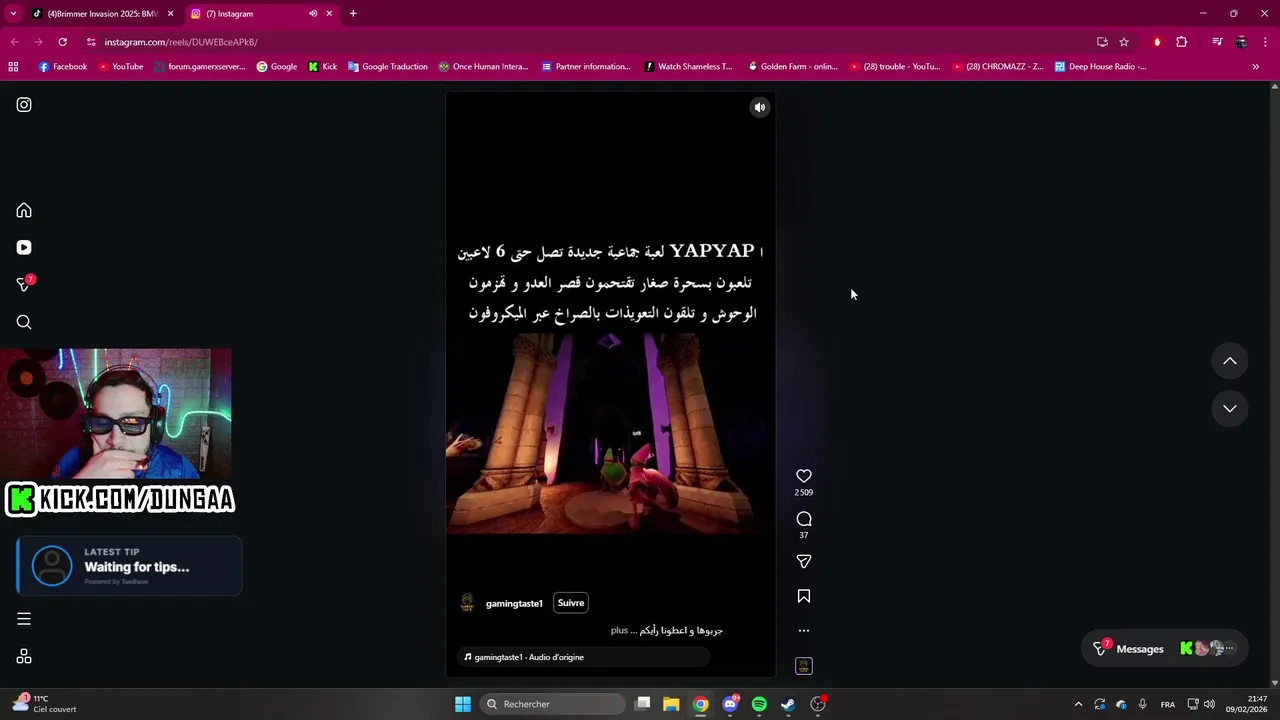1280x720 pixels.
Task: Go back in browser history
Action: [x=14, y=42]
